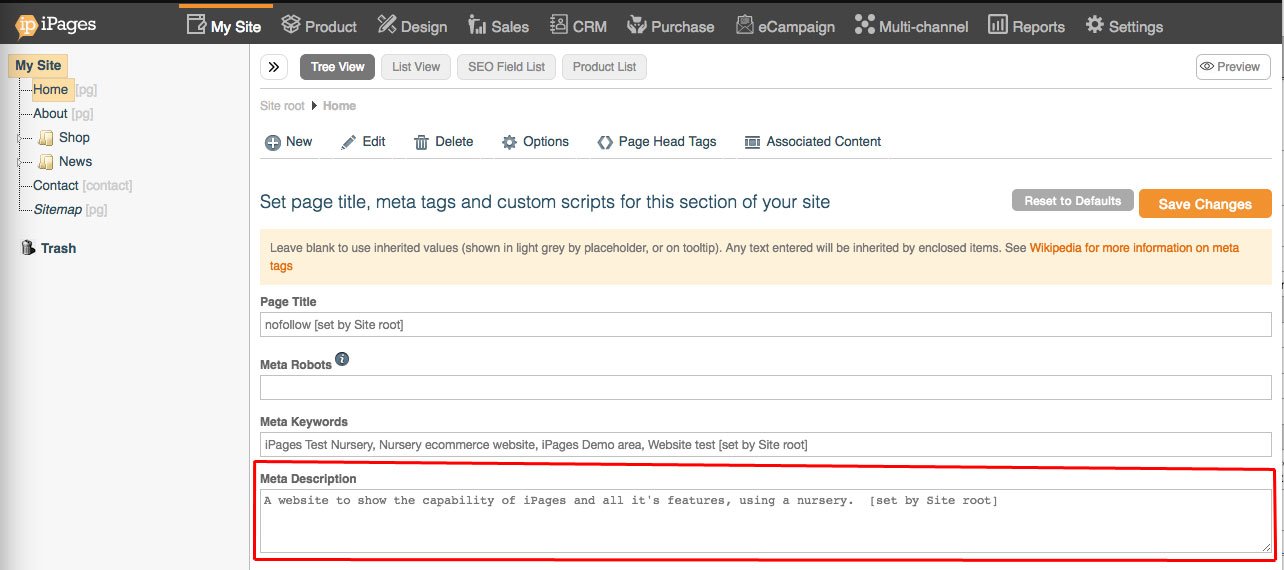1284x570 pixels.
Task: Click the Options gear icon
Action: [x=510, y=143]
